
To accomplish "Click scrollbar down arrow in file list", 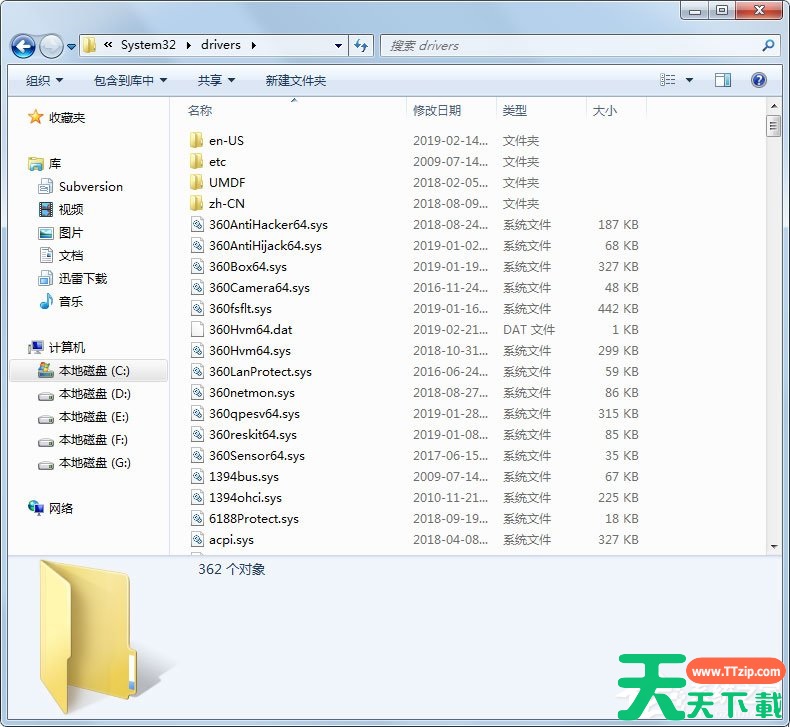I will point(773,547).
